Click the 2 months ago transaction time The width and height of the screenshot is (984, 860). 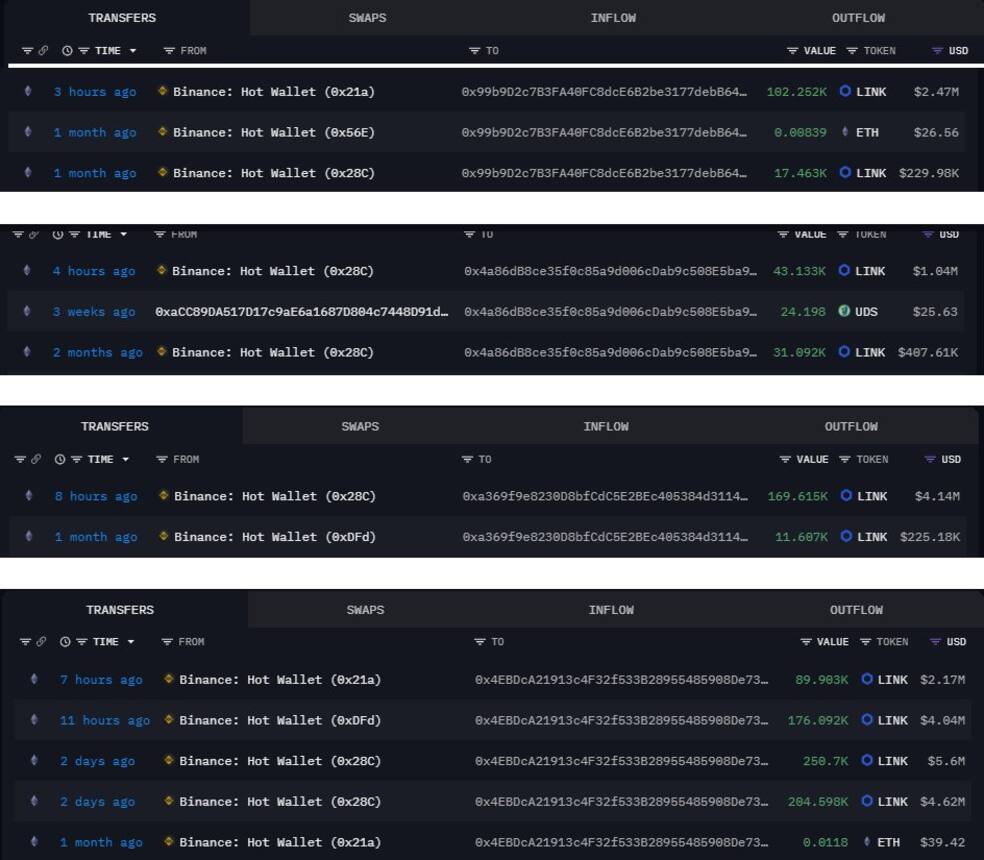97,352
